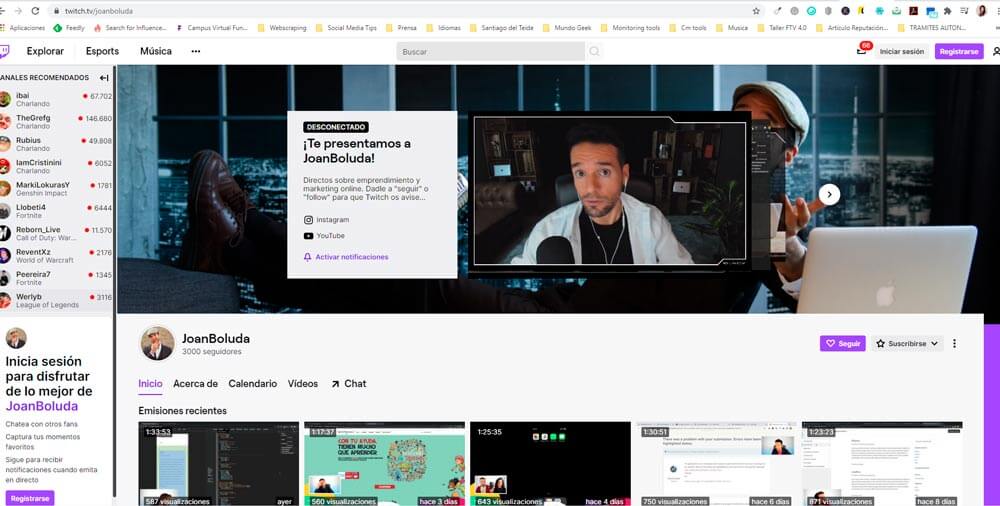Bookmark this page with the star icon

click(756, 11)
